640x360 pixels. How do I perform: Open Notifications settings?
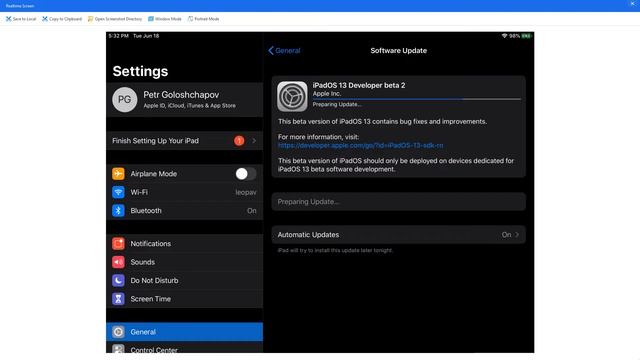click(184, 244)
